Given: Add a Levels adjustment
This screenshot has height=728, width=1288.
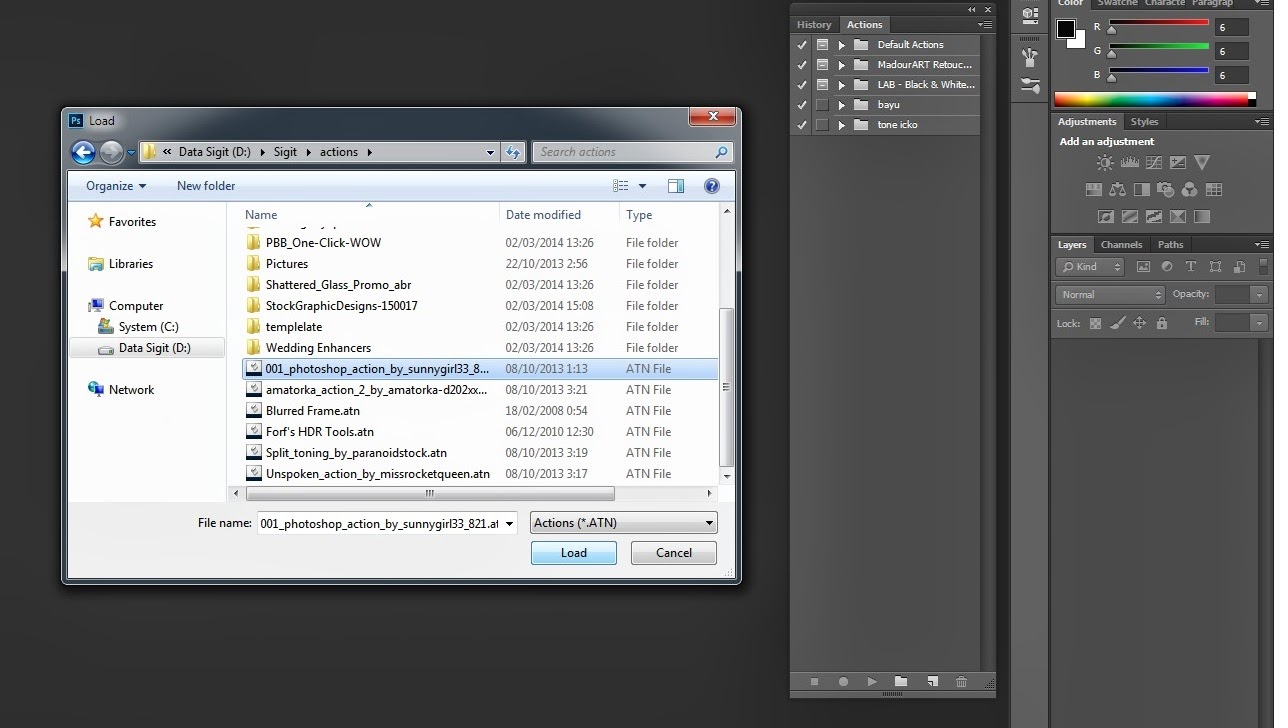Looking at the screenshot, I should point(1130,162).
